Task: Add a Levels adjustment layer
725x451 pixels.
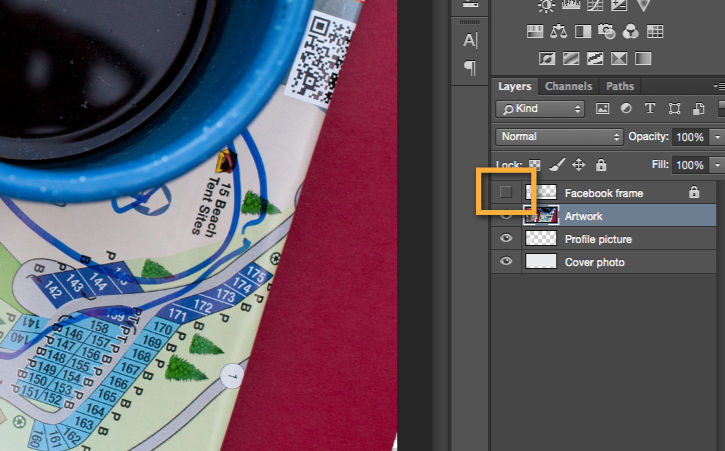Action: click(x=571, y=5)
